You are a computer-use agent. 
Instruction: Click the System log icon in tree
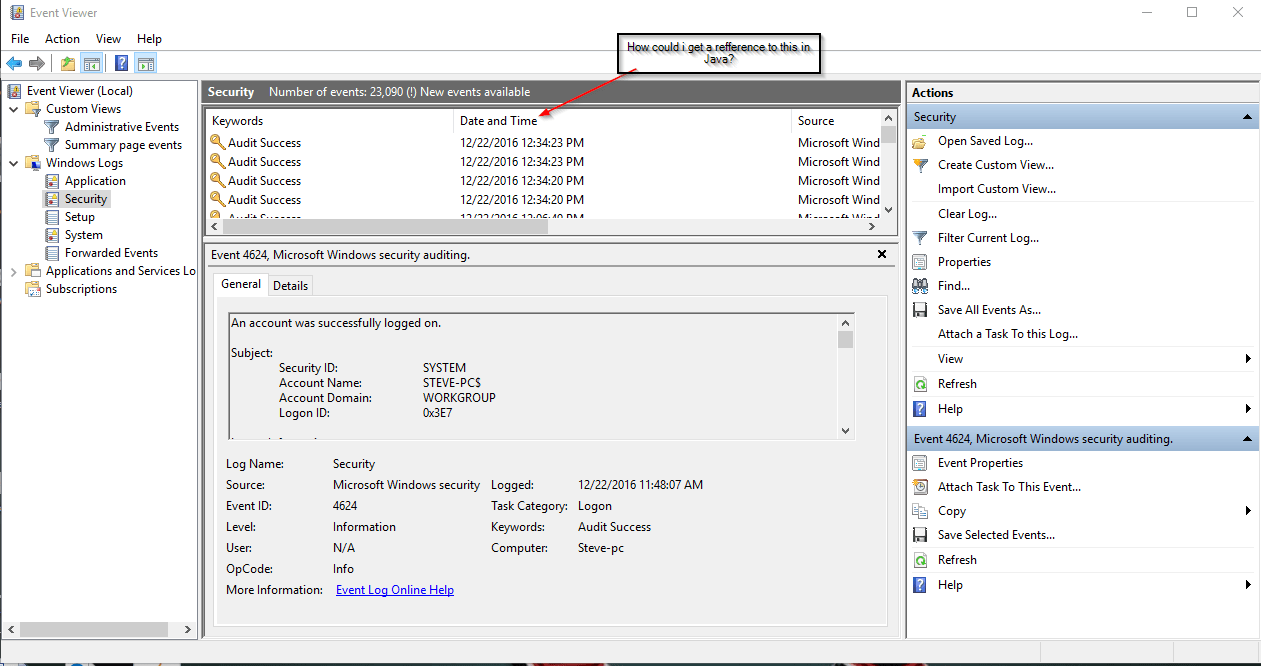click(52, 235)
